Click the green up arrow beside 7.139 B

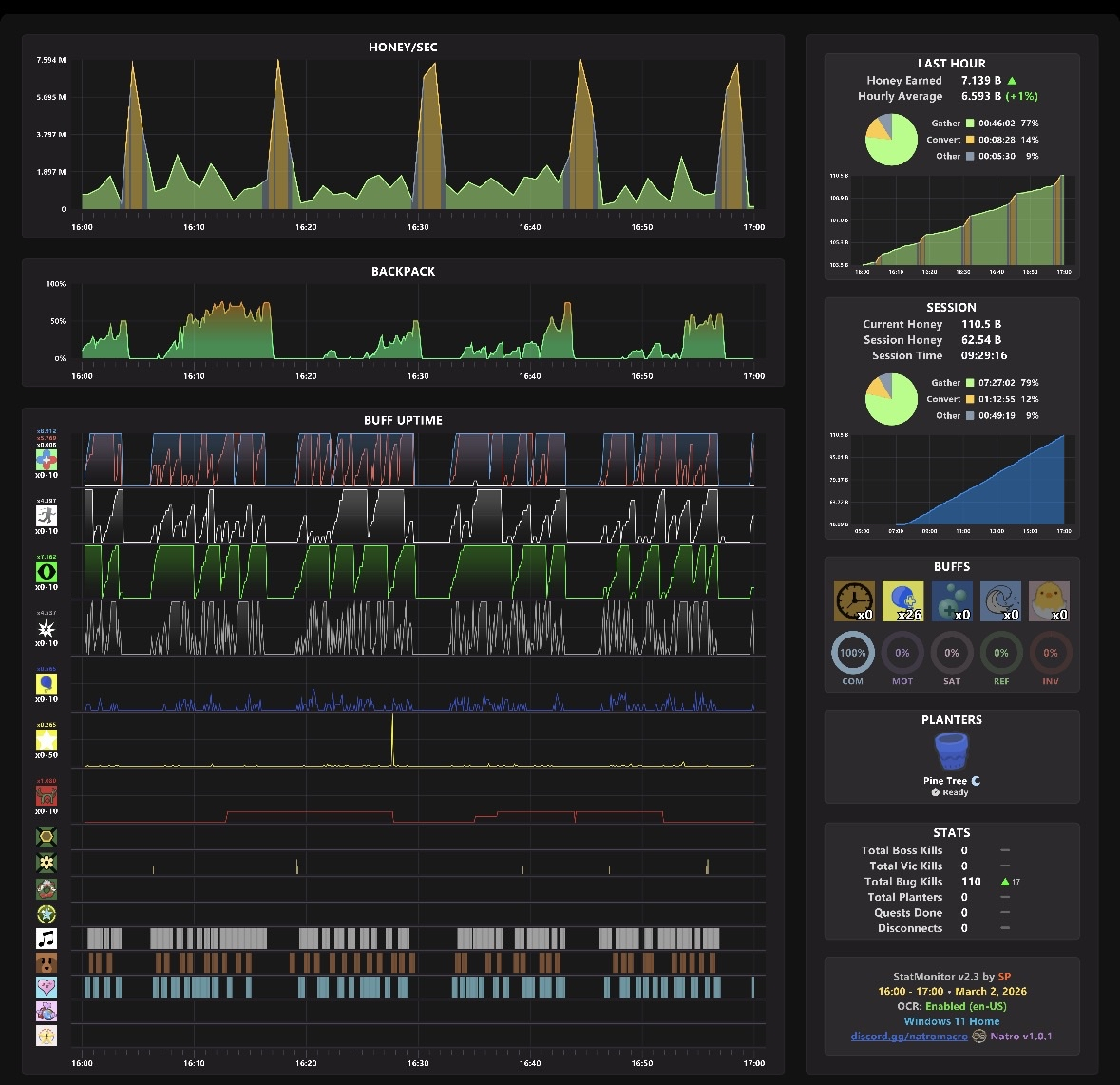pos(1012,81)
